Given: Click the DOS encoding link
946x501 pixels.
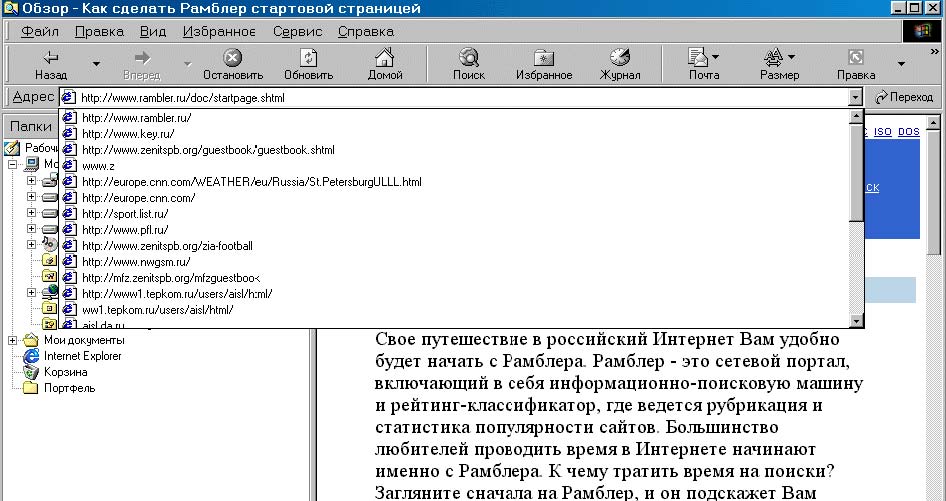Looking at the screenshot, I should 909,132.
